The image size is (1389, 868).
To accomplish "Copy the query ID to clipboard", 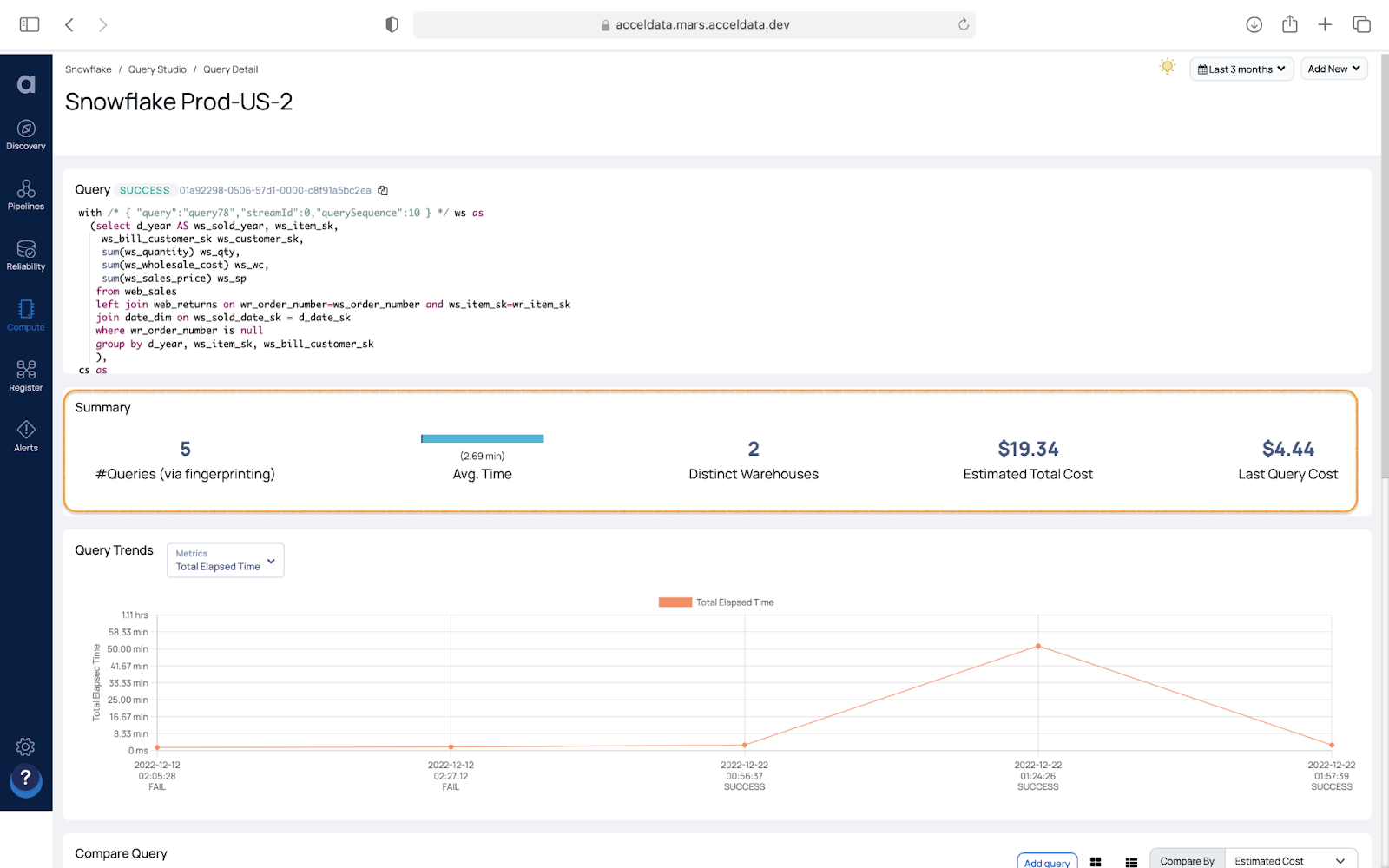I will (383, 190).
